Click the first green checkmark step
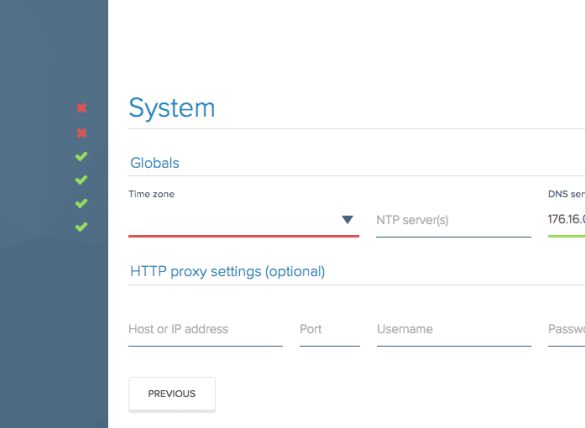 (x=81, y=156)
